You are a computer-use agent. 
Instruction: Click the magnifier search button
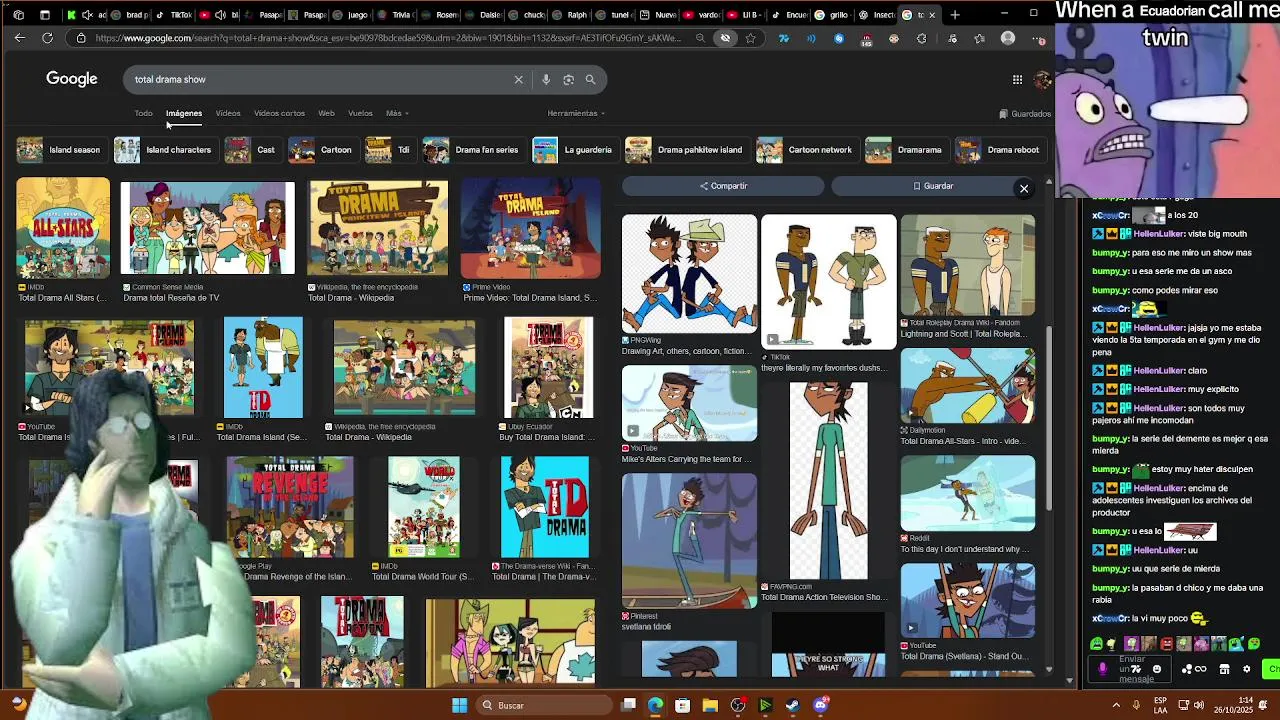pos(590,79)
